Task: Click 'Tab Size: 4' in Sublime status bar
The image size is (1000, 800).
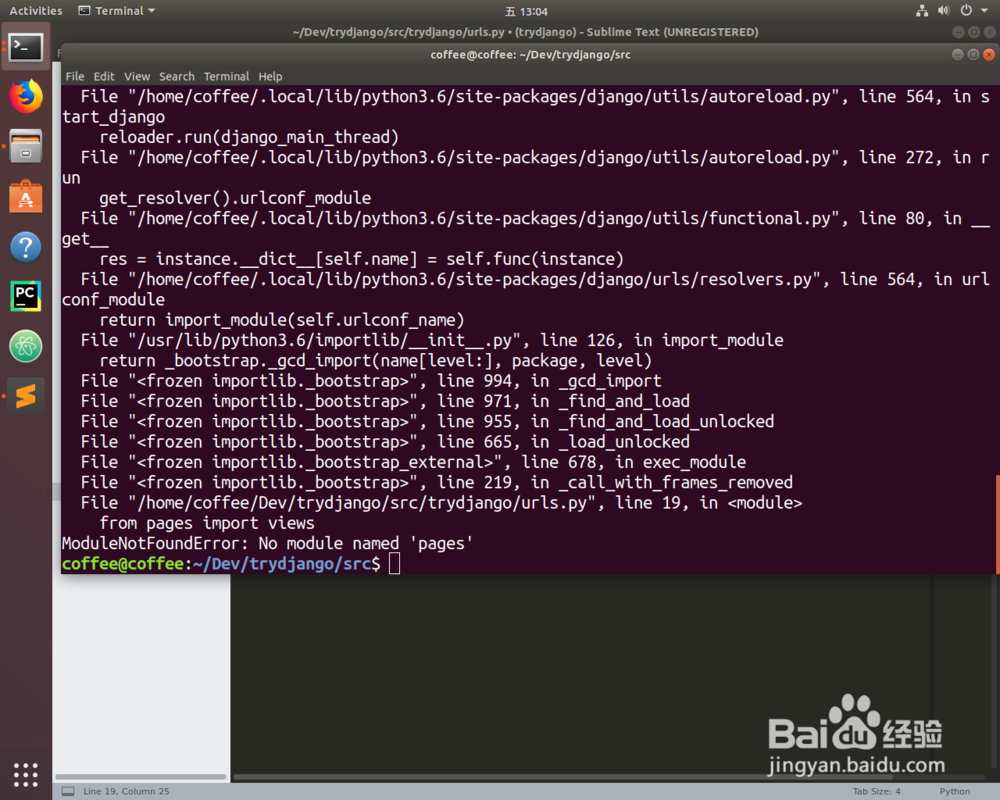Action: [x=877, y=791]
